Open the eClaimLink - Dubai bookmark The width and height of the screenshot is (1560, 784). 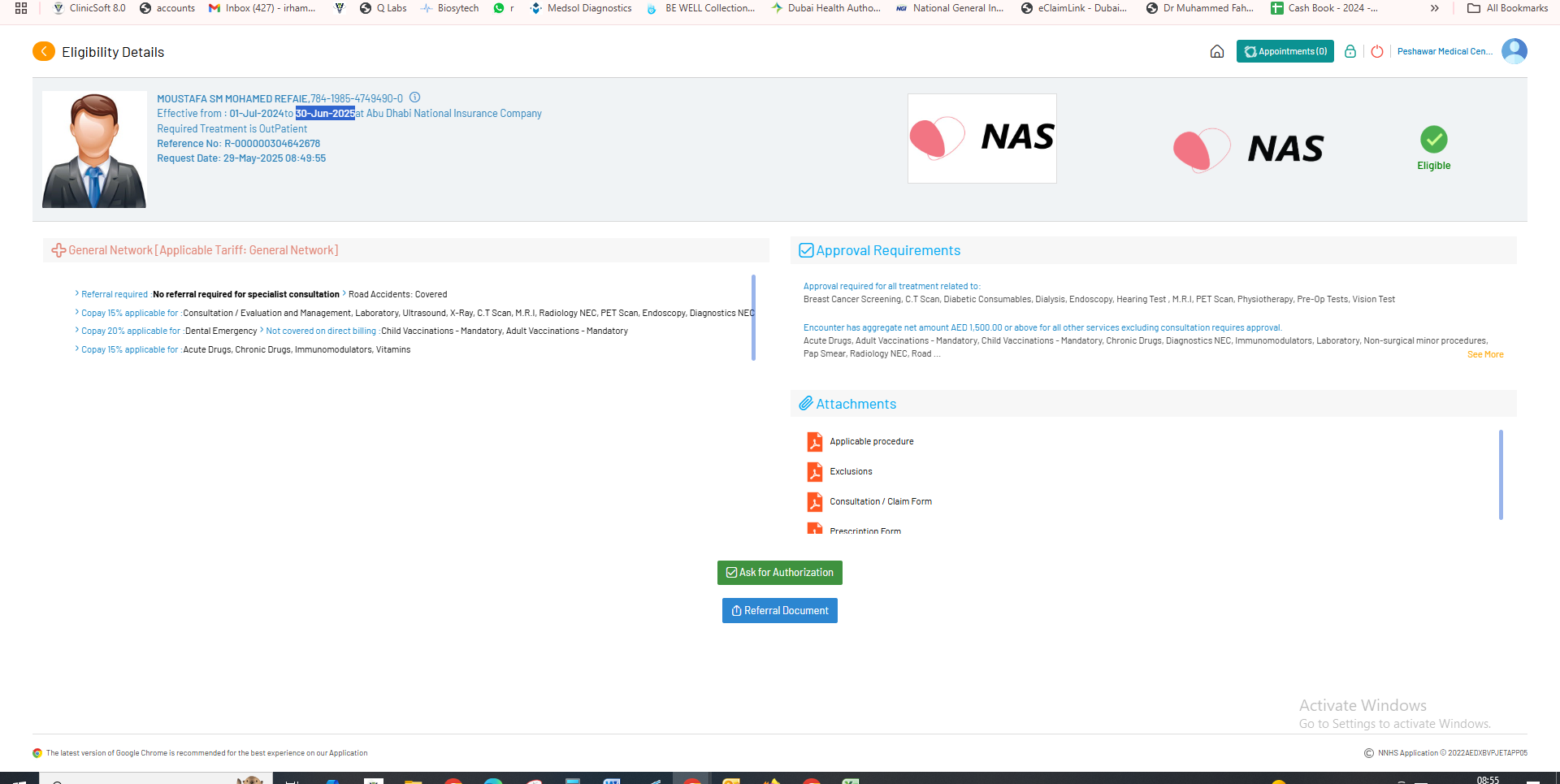pyautogui.click(x=1074, y=8)
